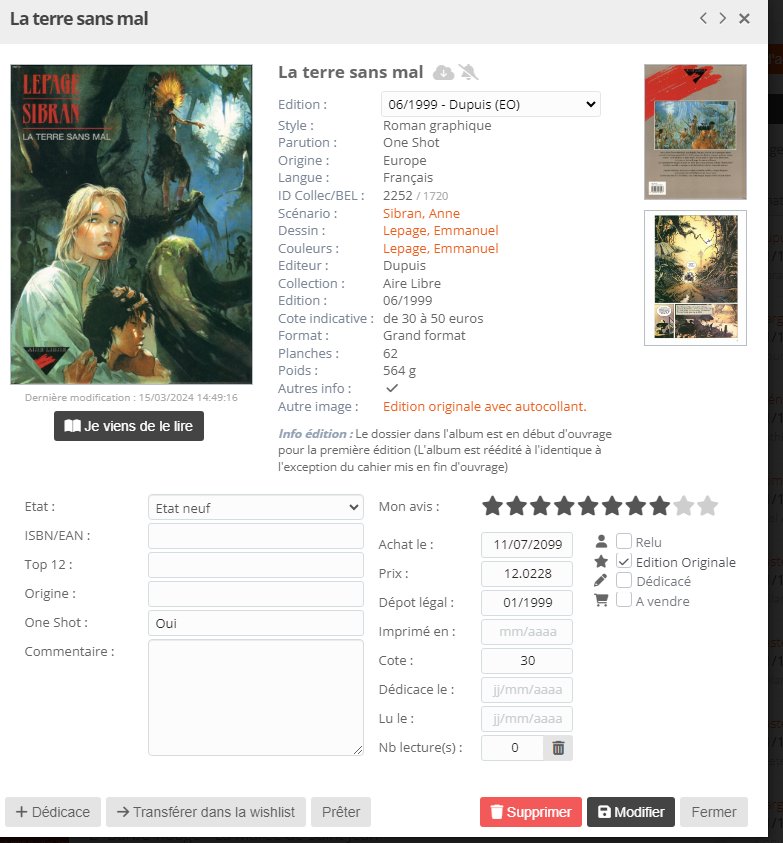Click Je viens de le lire button

(129, 426)
